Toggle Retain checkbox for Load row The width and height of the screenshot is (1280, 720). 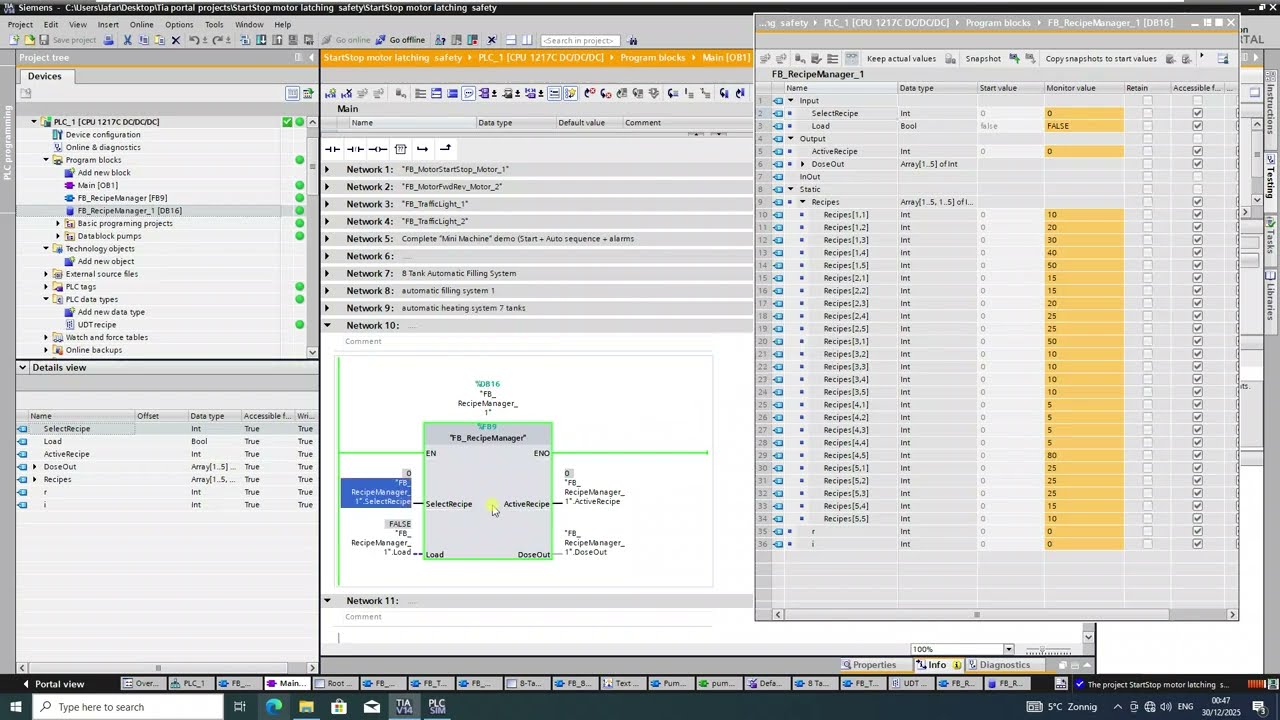1147,126
